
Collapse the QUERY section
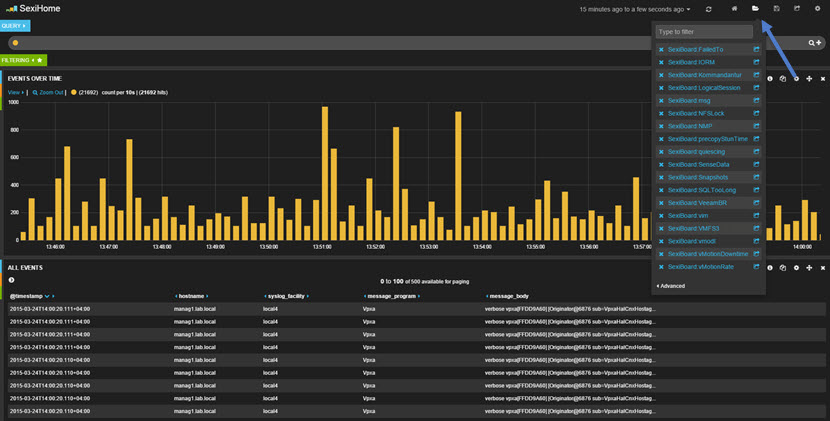pos(15,25)
